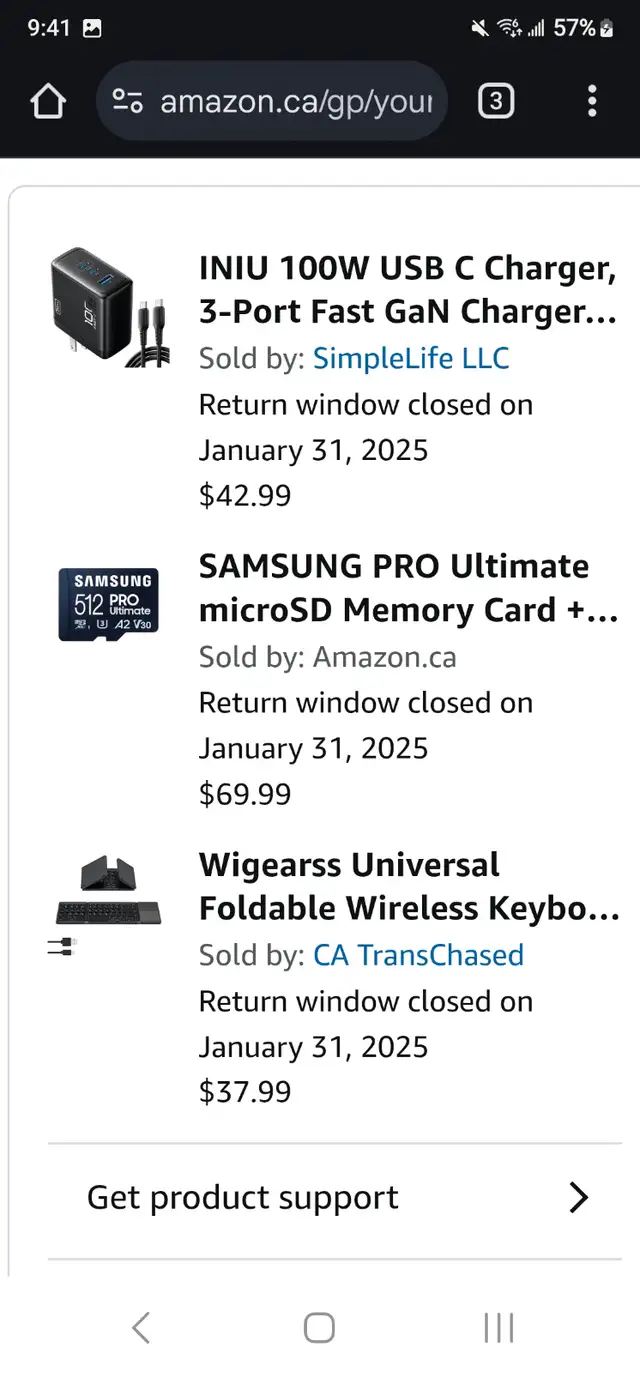This screenshot has height=1373, width=640.
Task: Open the recent apps navigation button
Action: 498,1327
